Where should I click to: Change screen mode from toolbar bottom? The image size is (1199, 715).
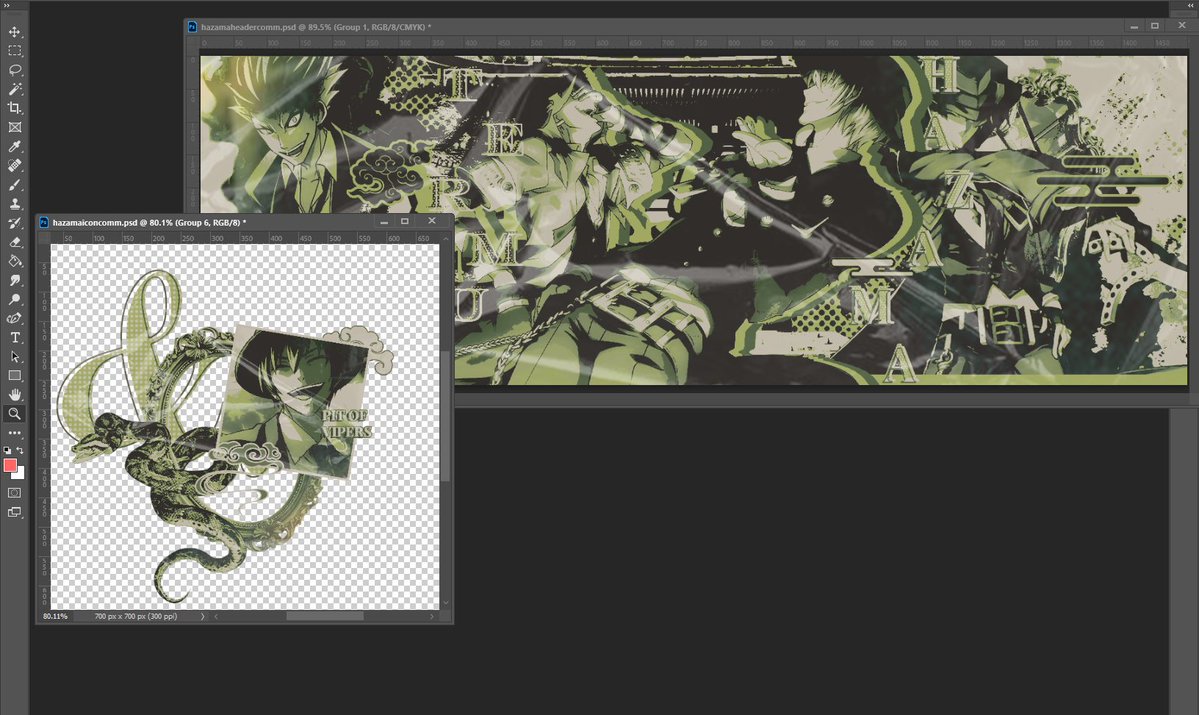[x=15, y=512]
